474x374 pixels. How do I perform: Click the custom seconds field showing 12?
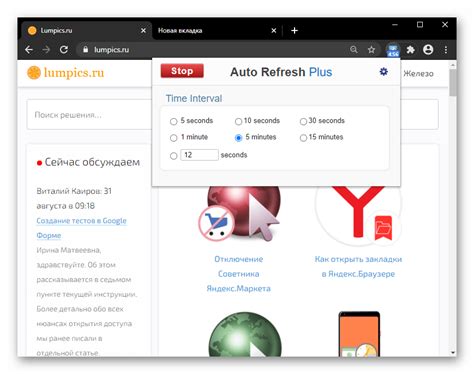pos(199,155)
